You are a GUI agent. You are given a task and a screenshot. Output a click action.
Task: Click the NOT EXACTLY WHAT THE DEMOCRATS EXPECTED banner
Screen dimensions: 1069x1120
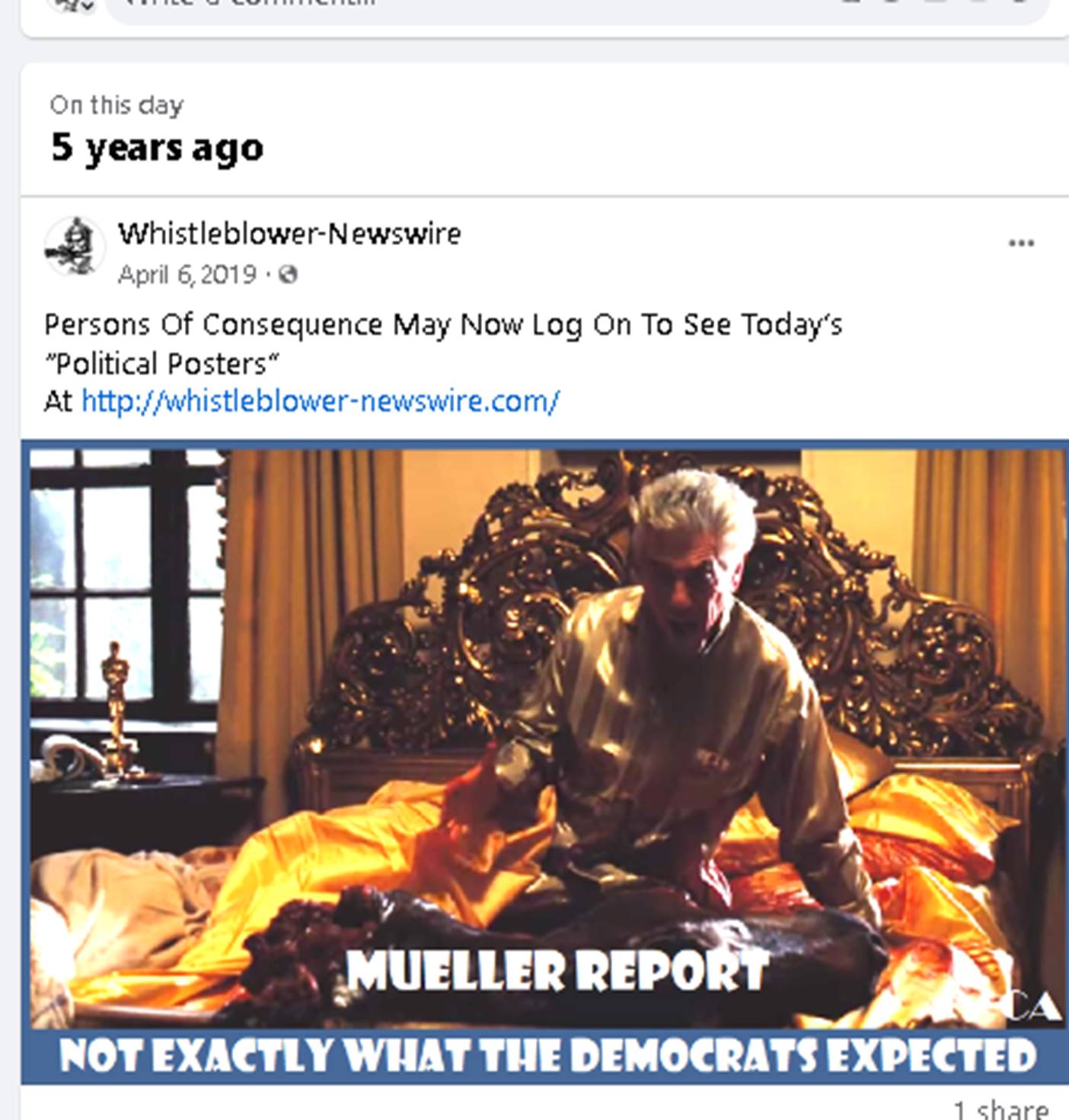click(547, 1056)
